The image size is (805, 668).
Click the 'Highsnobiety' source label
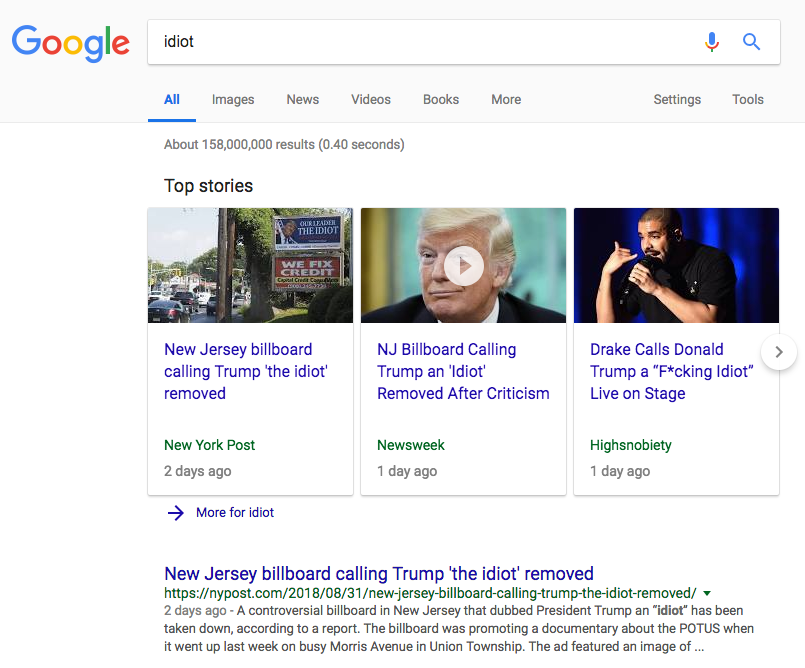point(630,445)
